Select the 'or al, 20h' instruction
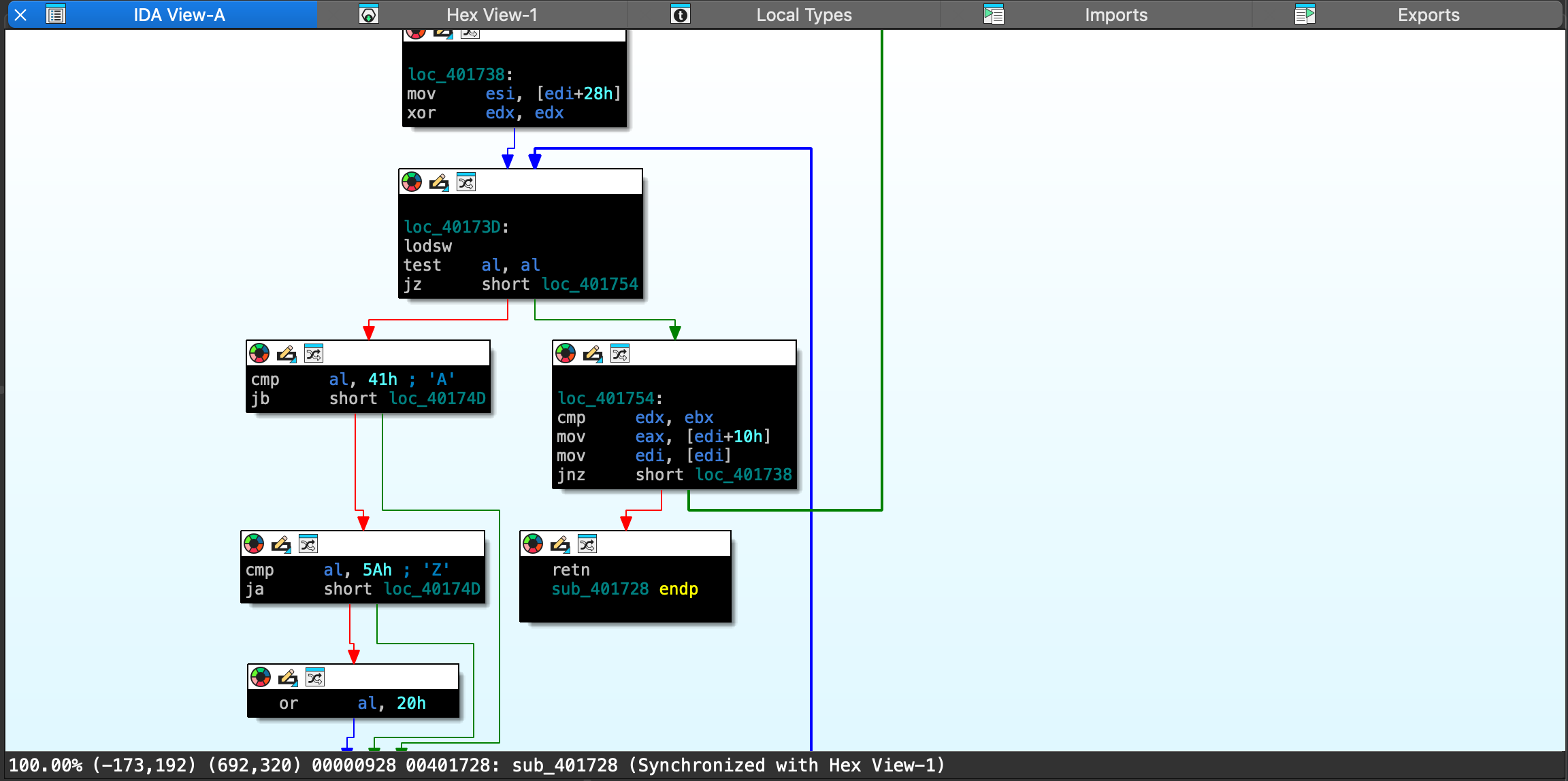1568x781 pixels. [353, 703]
